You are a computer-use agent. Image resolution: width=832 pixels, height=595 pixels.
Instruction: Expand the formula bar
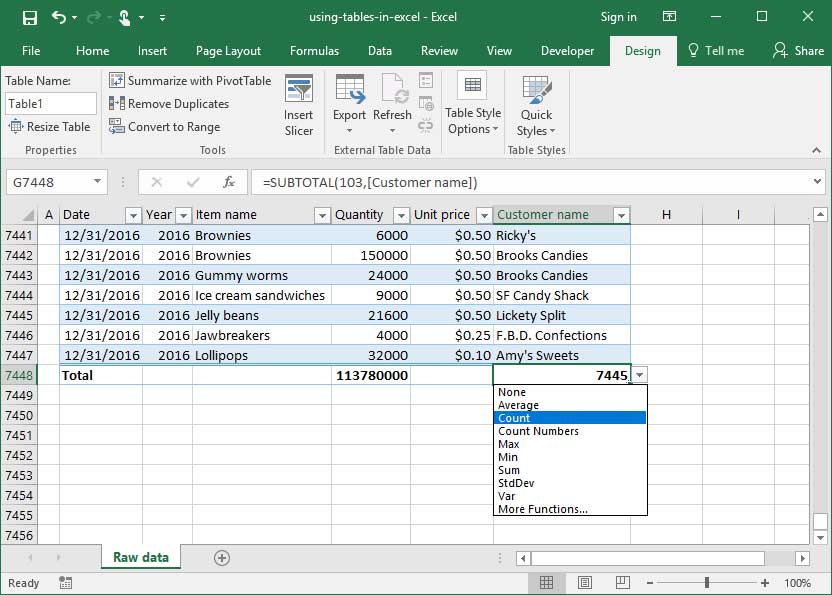[x=817, y=182]
